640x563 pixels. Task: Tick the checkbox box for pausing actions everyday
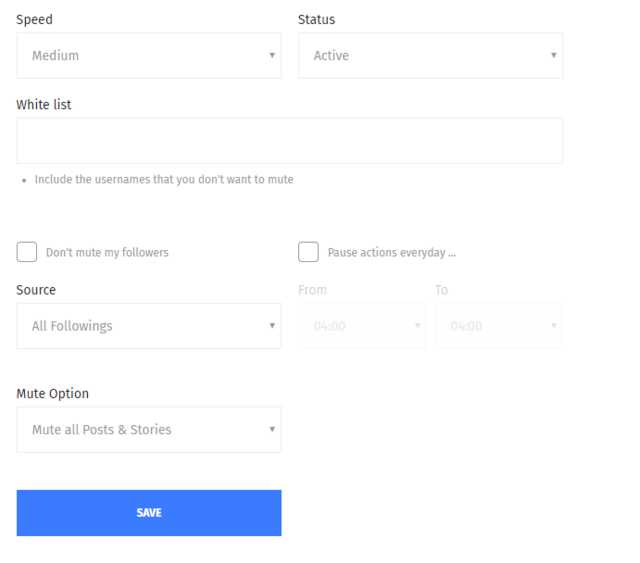308,252
